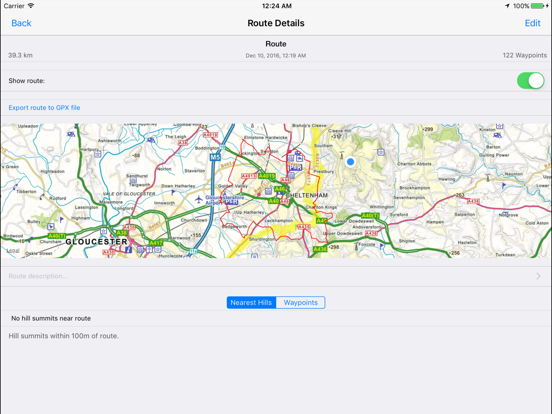Viewport: 552px width, 414px height.
Task: Tap the A40(T) label near Churcham
Action: (57, 236)
